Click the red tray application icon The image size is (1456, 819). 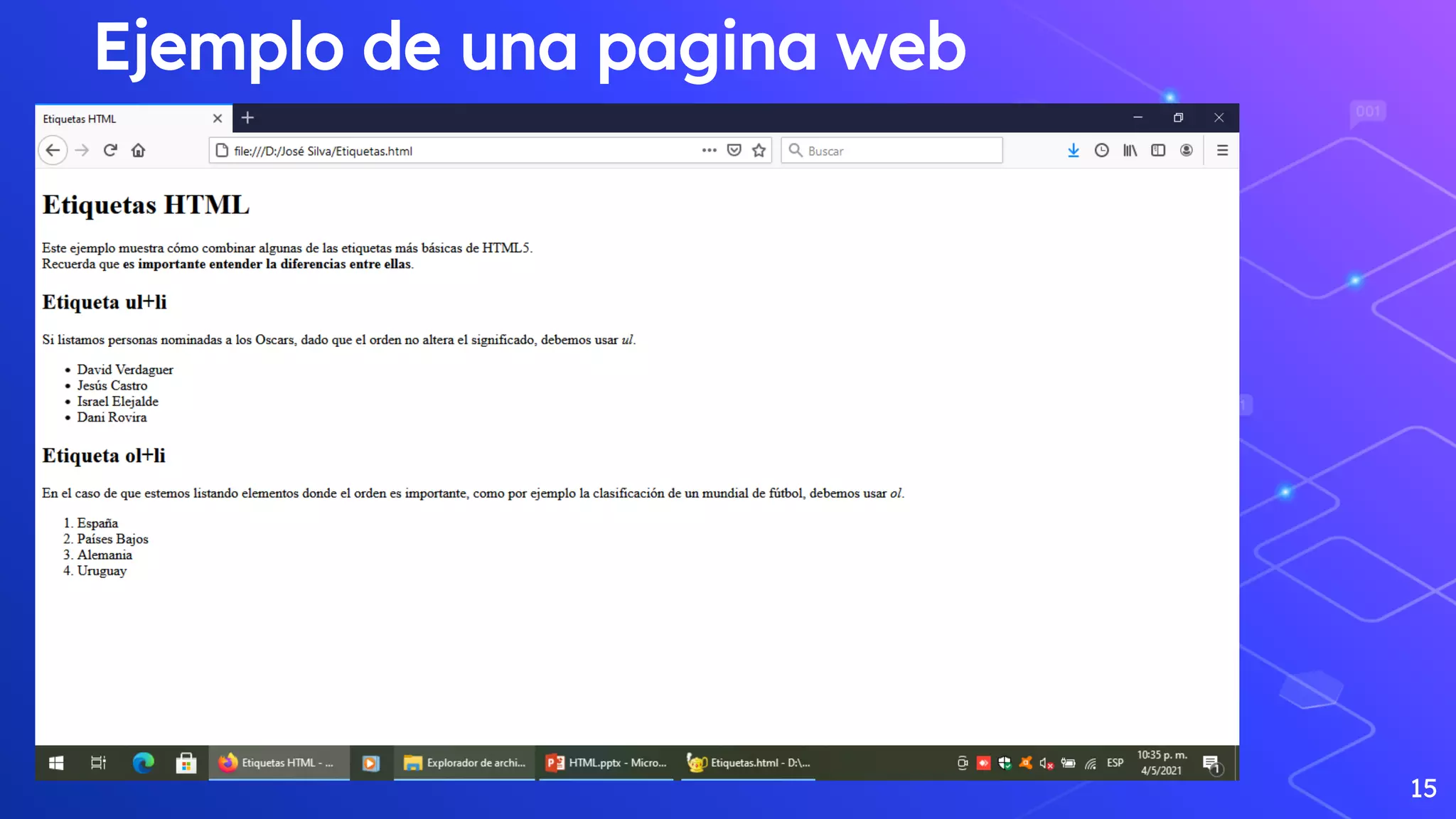tap(983, 763)
